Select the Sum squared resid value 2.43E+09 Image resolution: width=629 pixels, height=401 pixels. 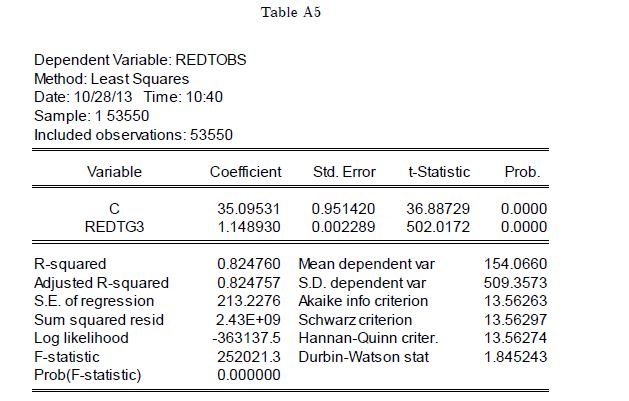249,320
